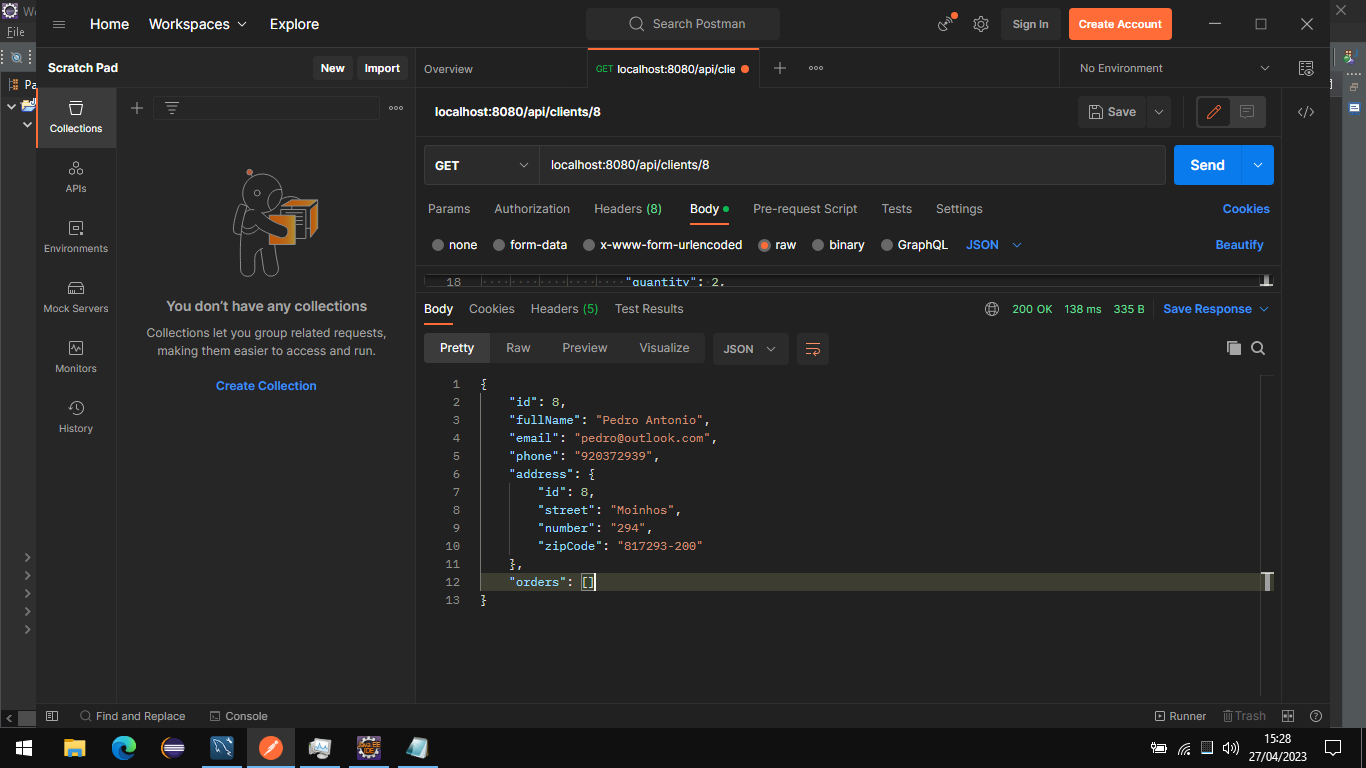Open the Environments sidebar section
1366x768 pixels.
pos(76,237)
